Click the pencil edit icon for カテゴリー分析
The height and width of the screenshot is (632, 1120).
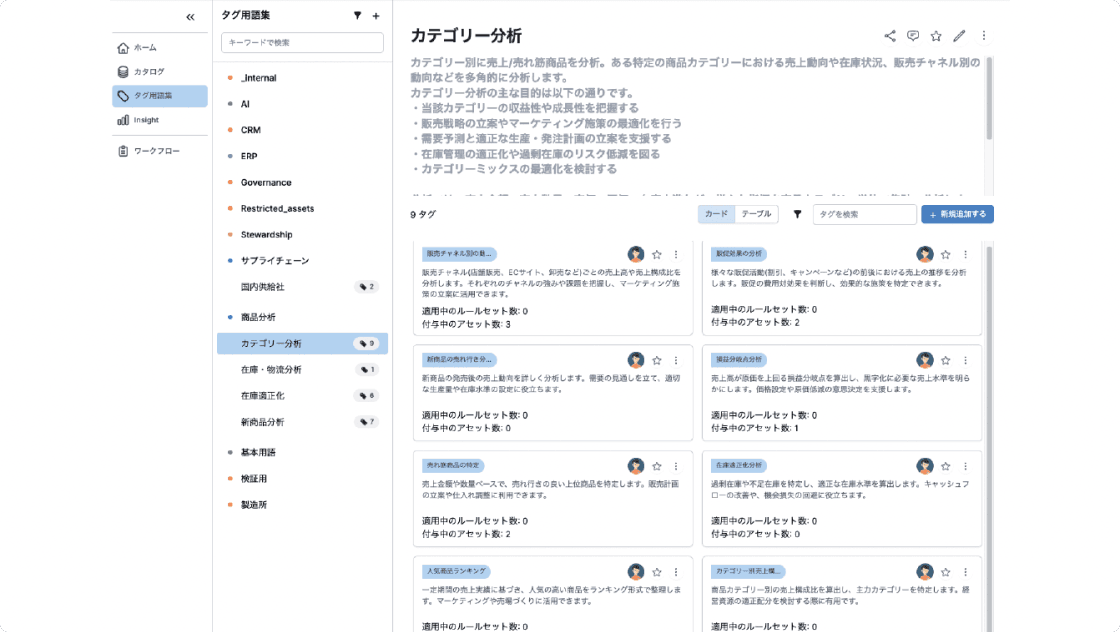pyautogui.click(x=959, y=36)
